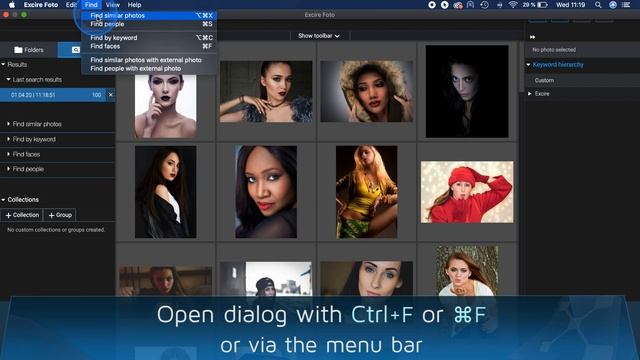Expand the Excire keyword node
640x360 pixels.
530,93
